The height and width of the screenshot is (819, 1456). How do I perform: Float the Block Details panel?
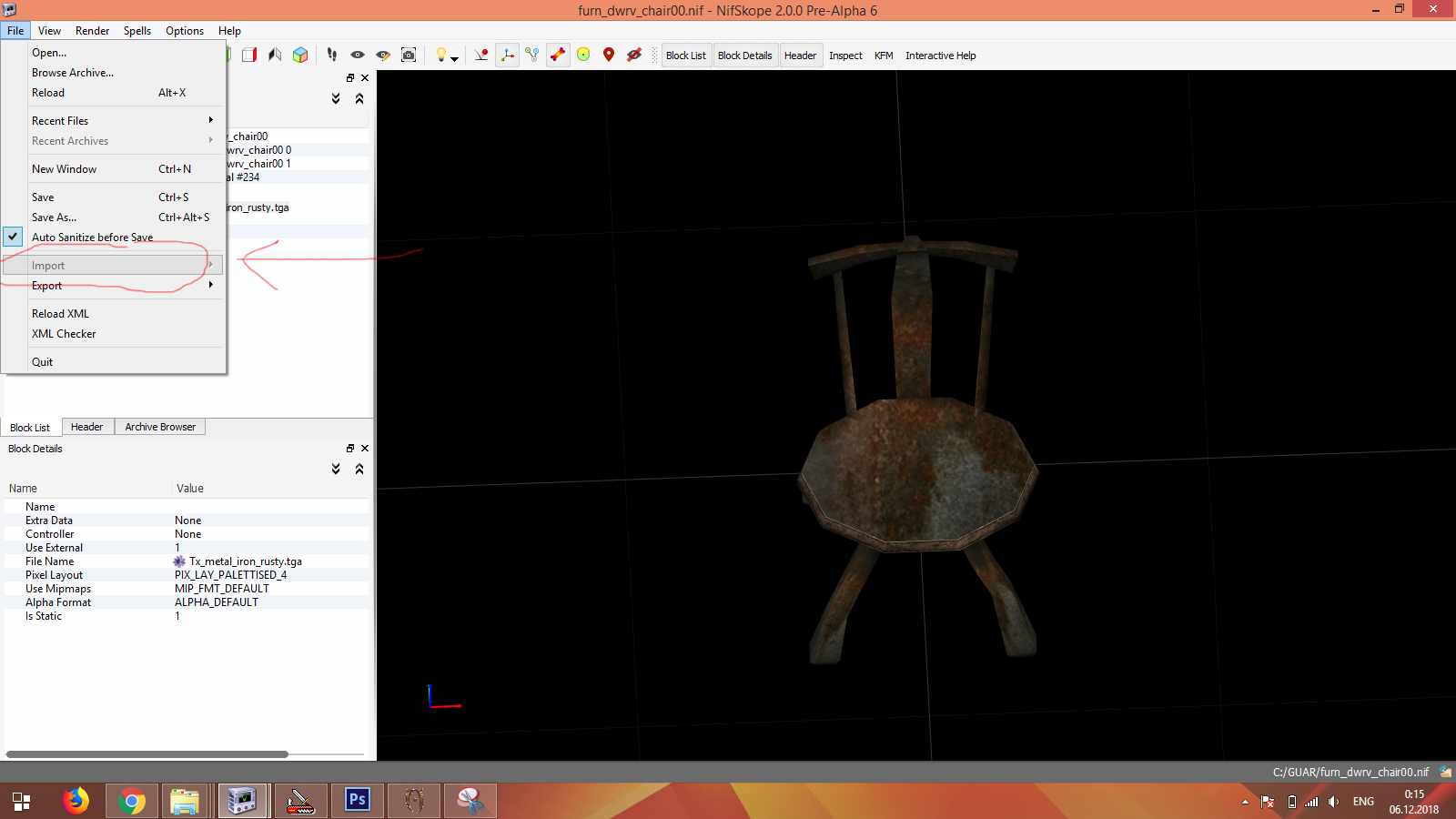(x=350, y=449)
